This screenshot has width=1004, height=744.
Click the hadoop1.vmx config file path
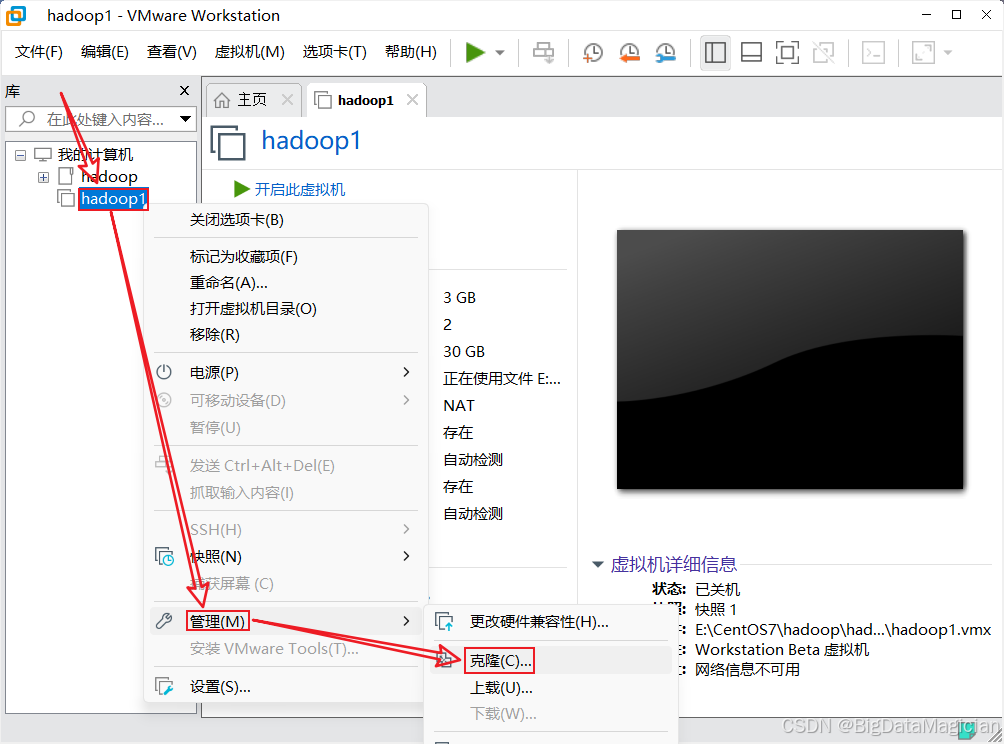pos(843,630)
